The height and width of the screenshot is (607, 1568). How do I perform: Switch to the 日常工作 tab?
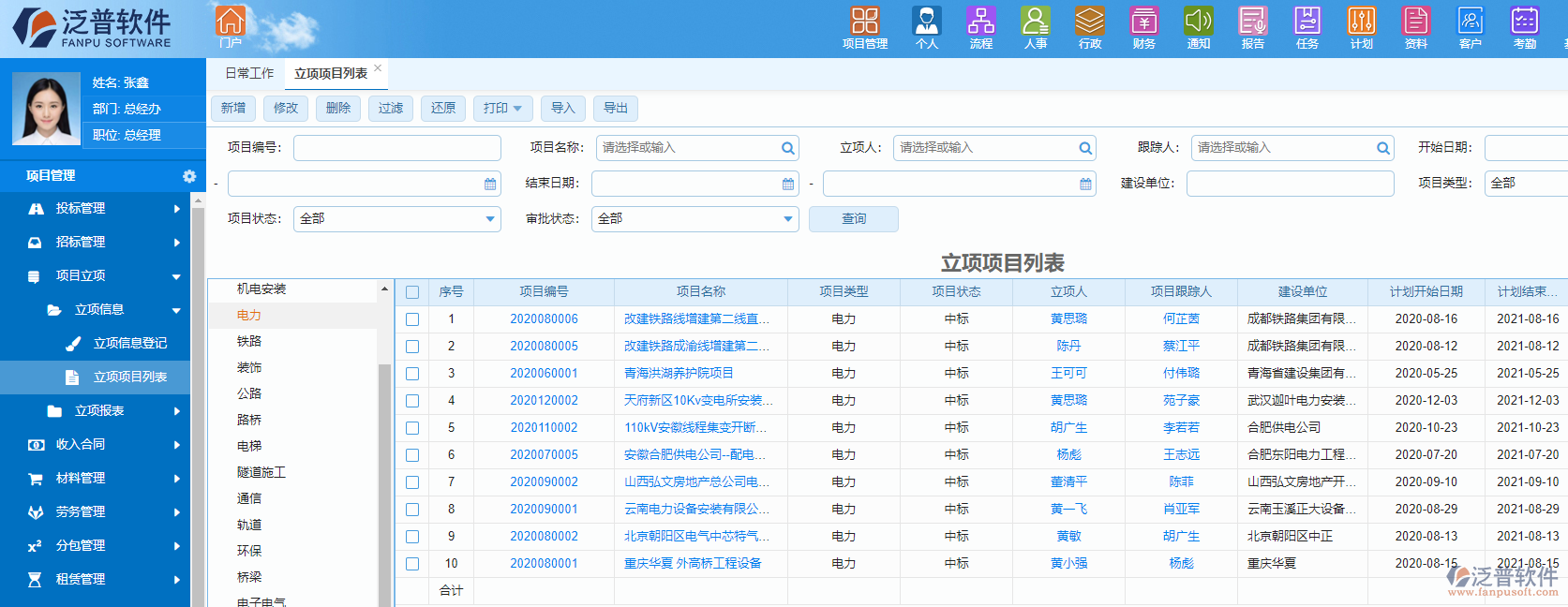click(x=249, y=73)
